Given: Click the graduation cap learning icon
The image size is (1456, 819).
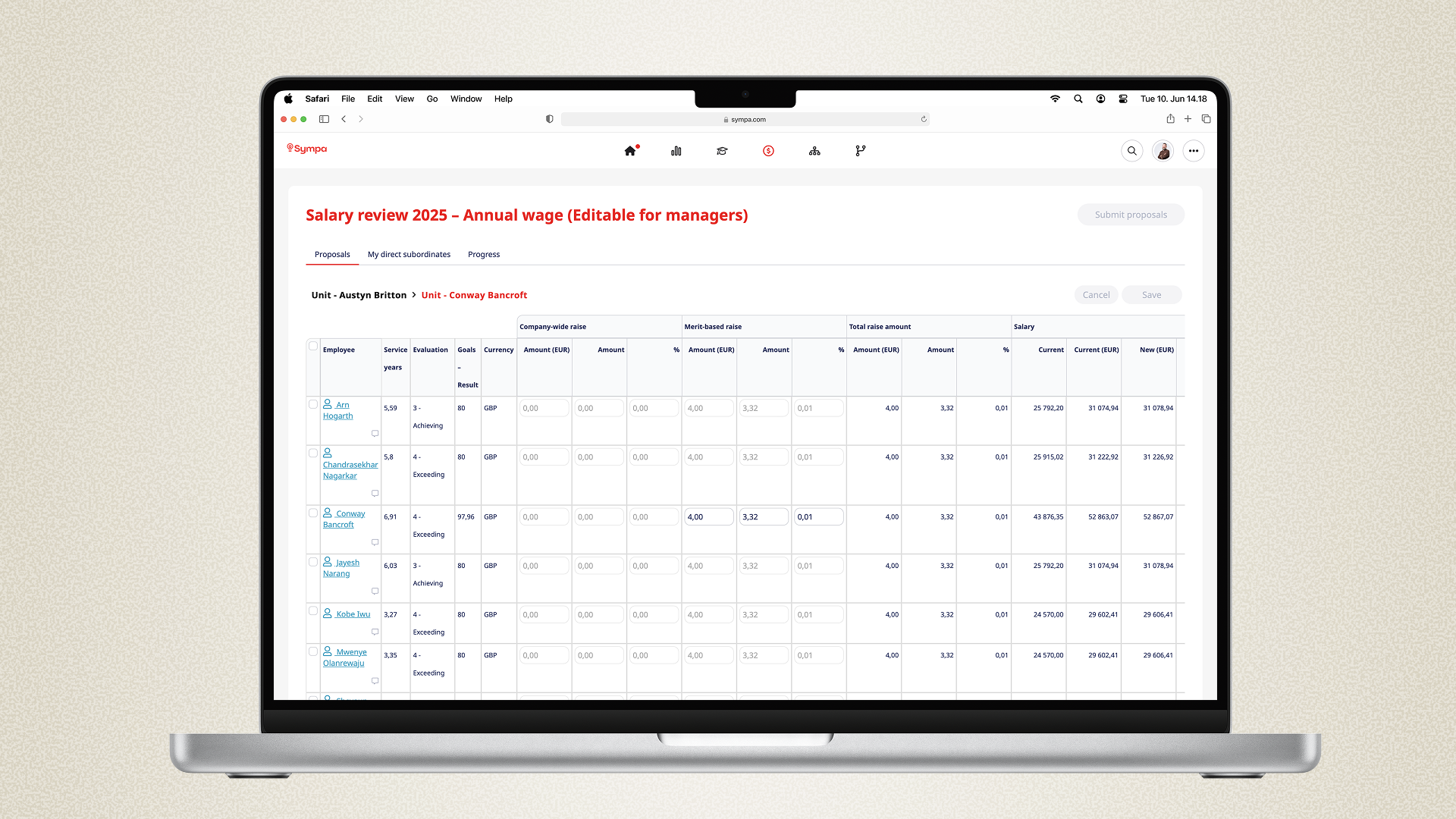Looking at the screenshot, I should [x=722, y=151].
